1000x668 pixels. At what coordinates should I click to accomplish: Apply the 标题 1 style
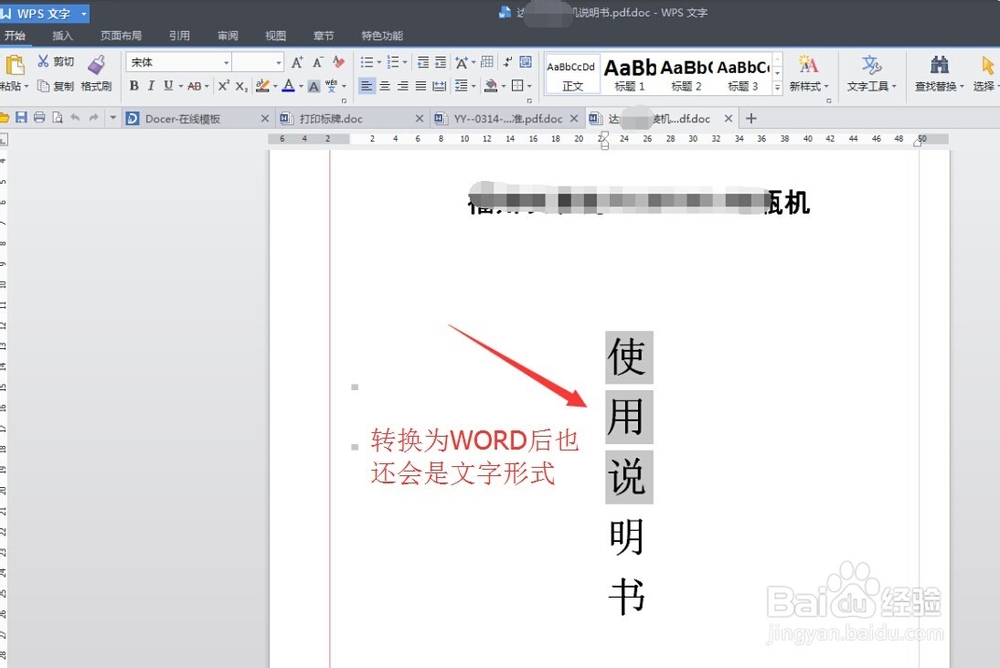tap(627, 72)
